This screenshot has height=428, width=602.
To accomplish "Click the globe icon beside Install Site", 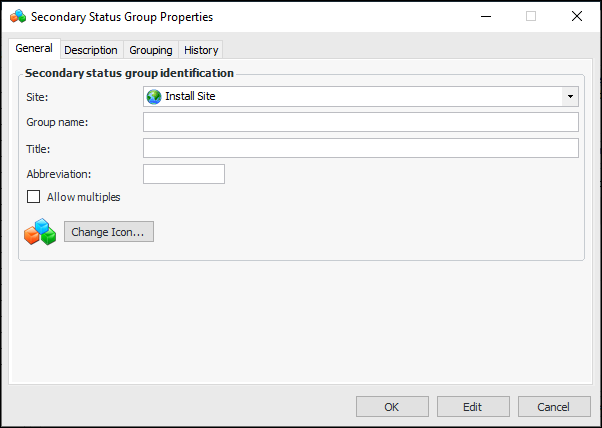I will [x=153, y=97].
